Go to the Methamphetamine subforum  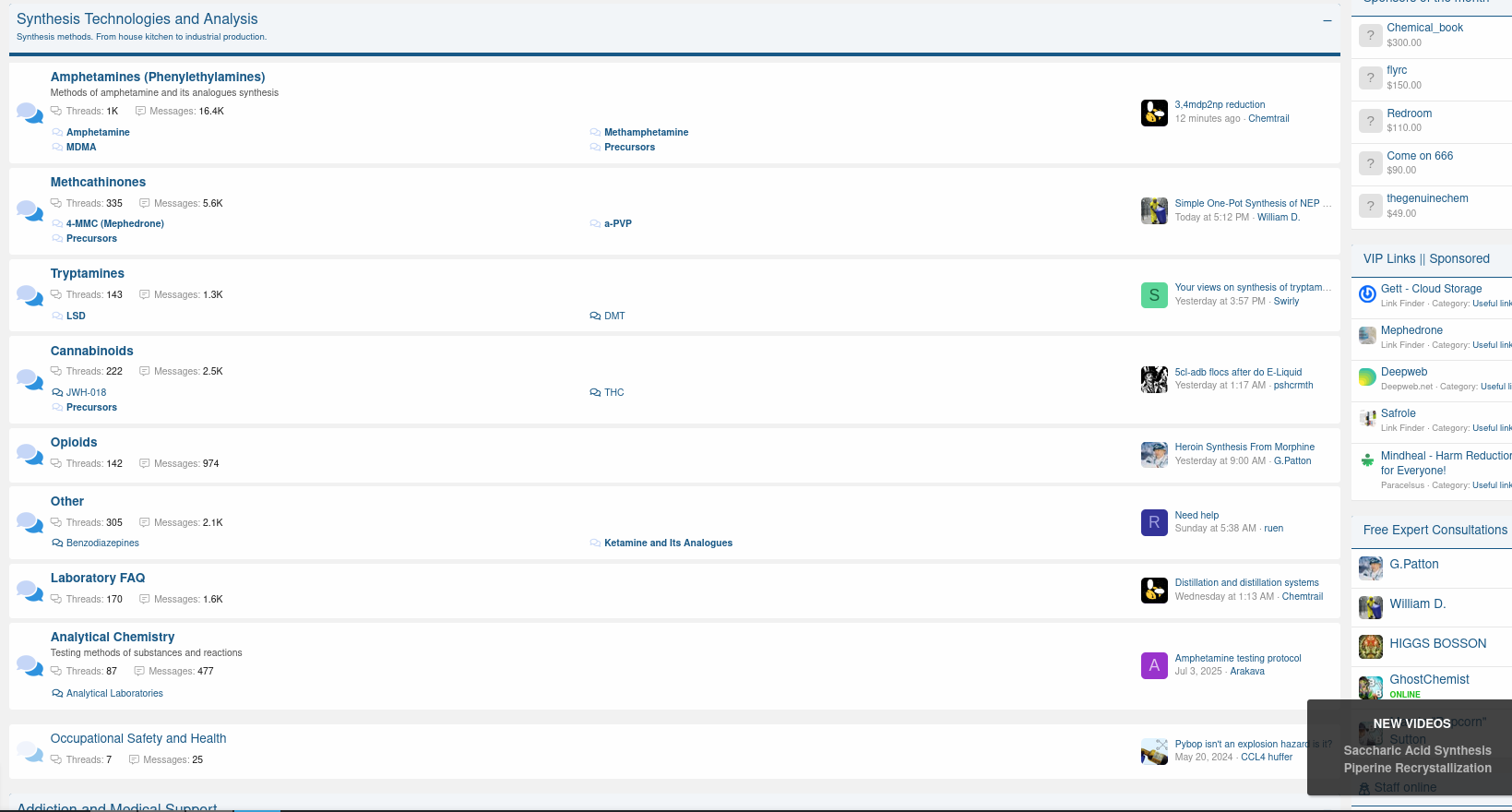tap(646, 132)
